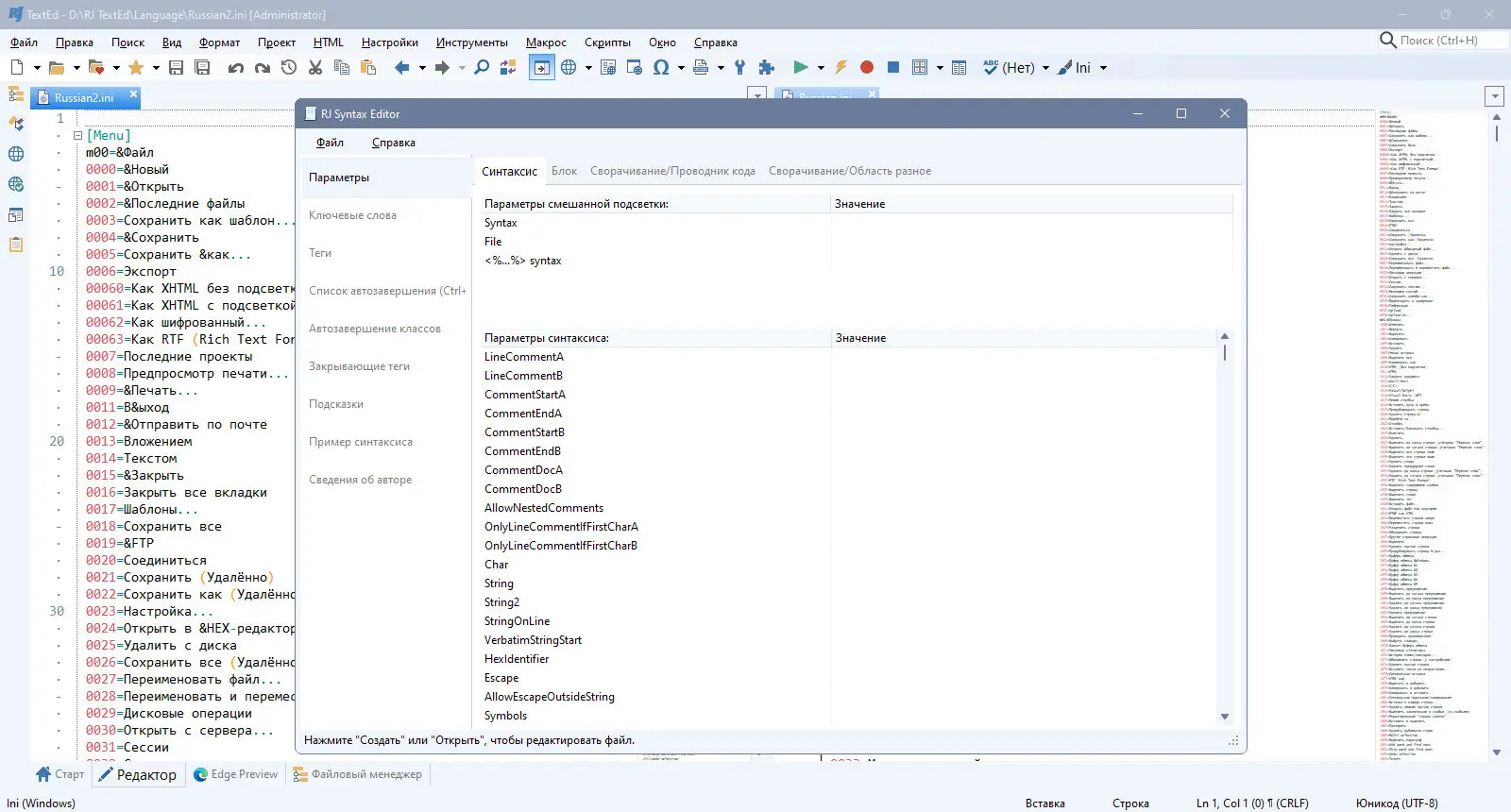Expand the open folder dropdown arrow
The width and height of the screenshot is (1511, 812).
pos(76,68)
